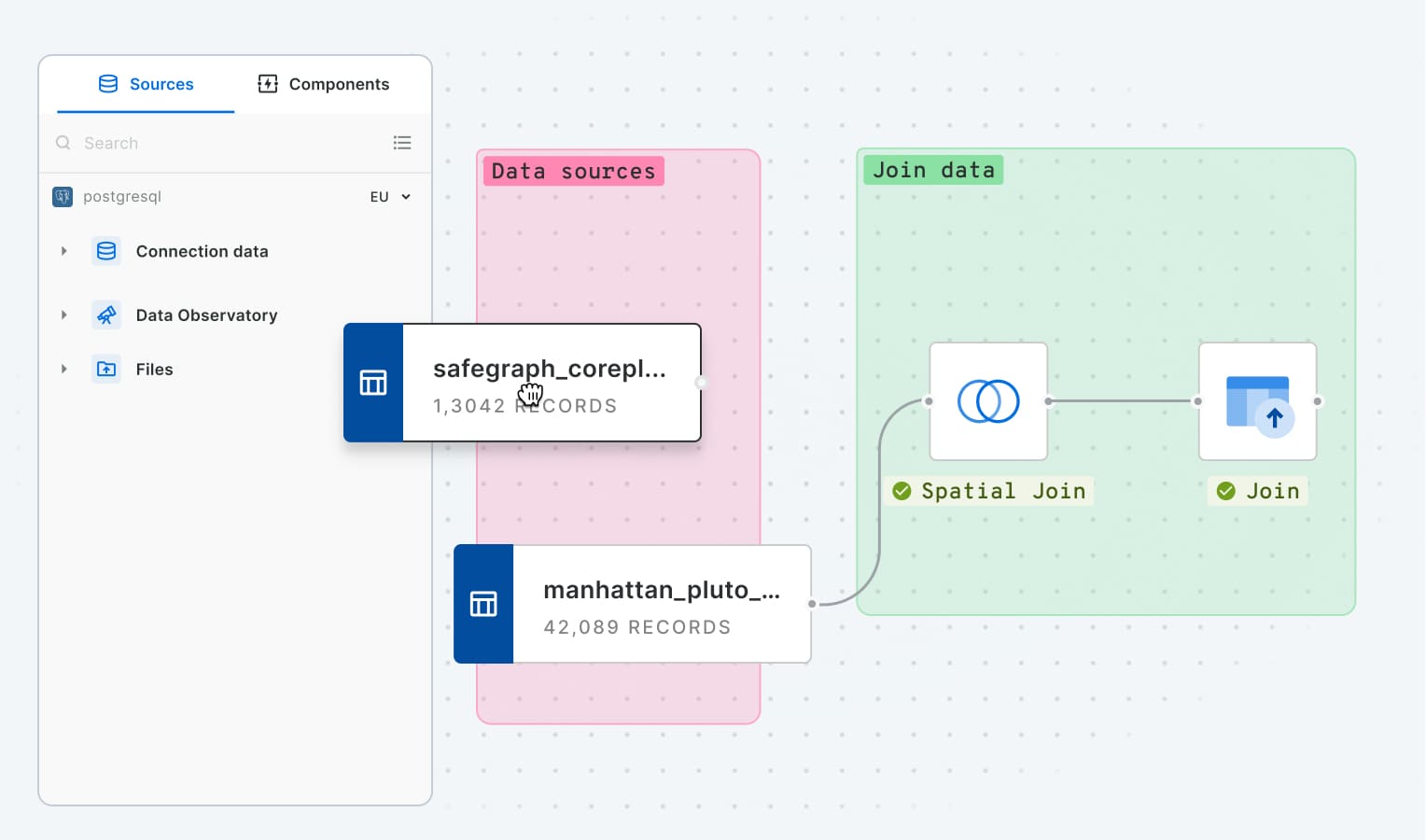Viewport: 1426px width, 840px height.
Task: Click the Spatial Join success checkmark
Action: (902, 491)
